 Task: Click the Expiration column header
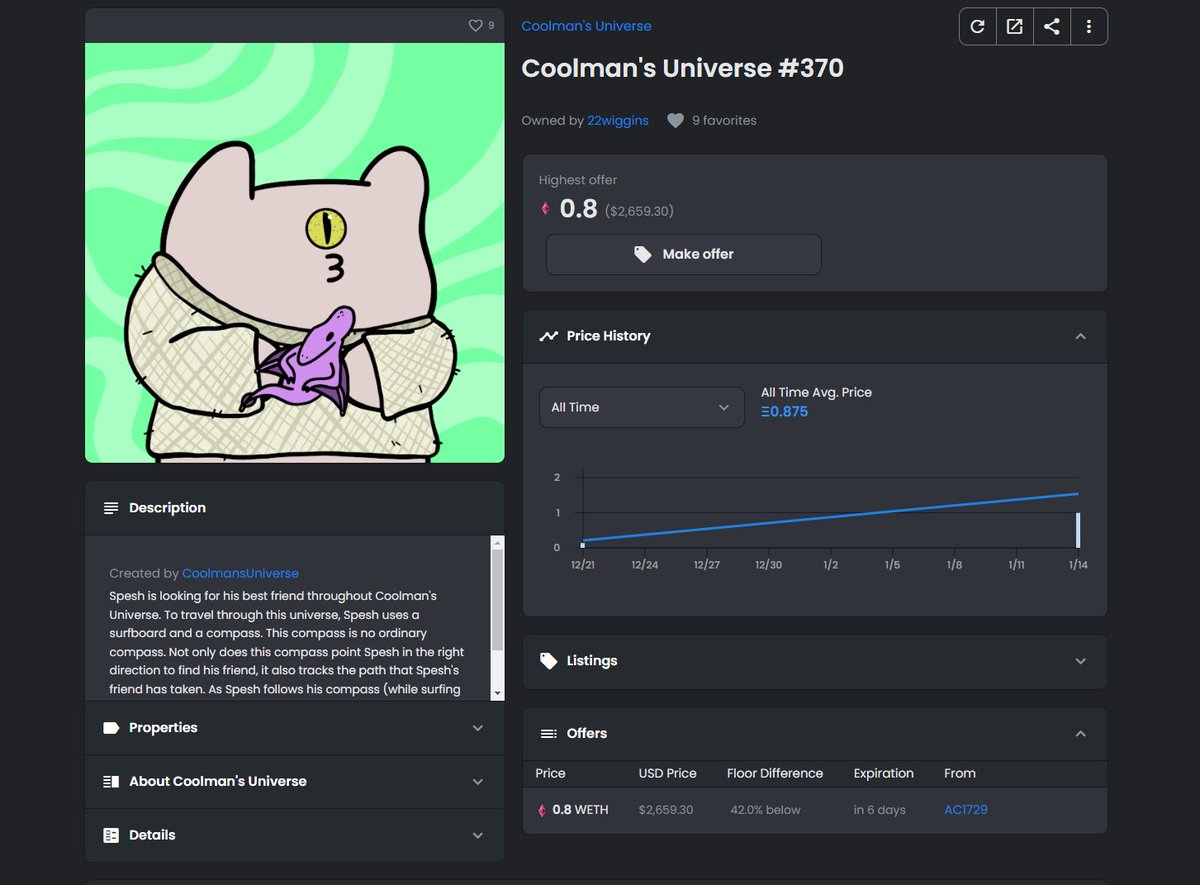884,773
